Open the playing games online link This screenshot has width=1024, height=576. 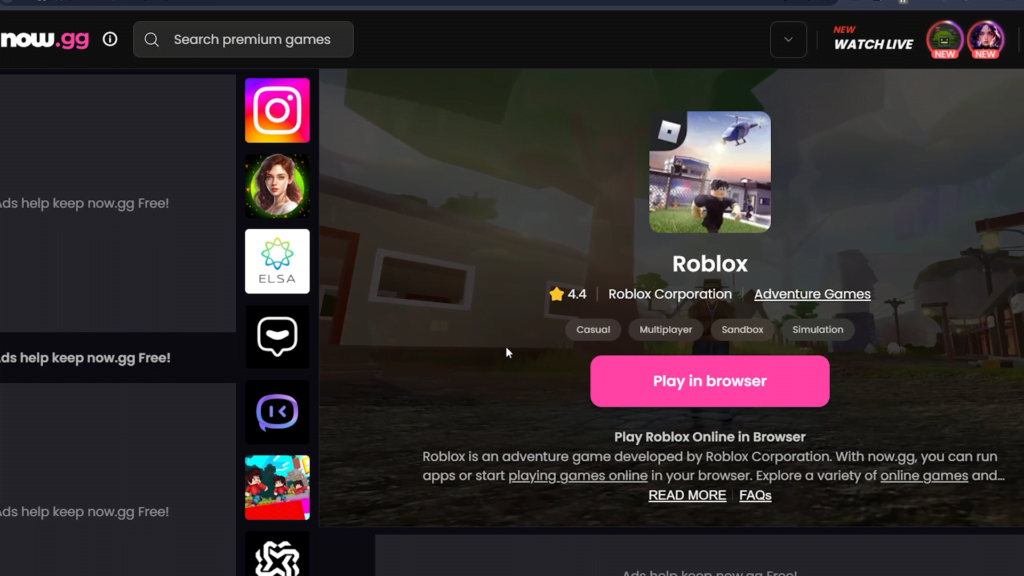578,475
